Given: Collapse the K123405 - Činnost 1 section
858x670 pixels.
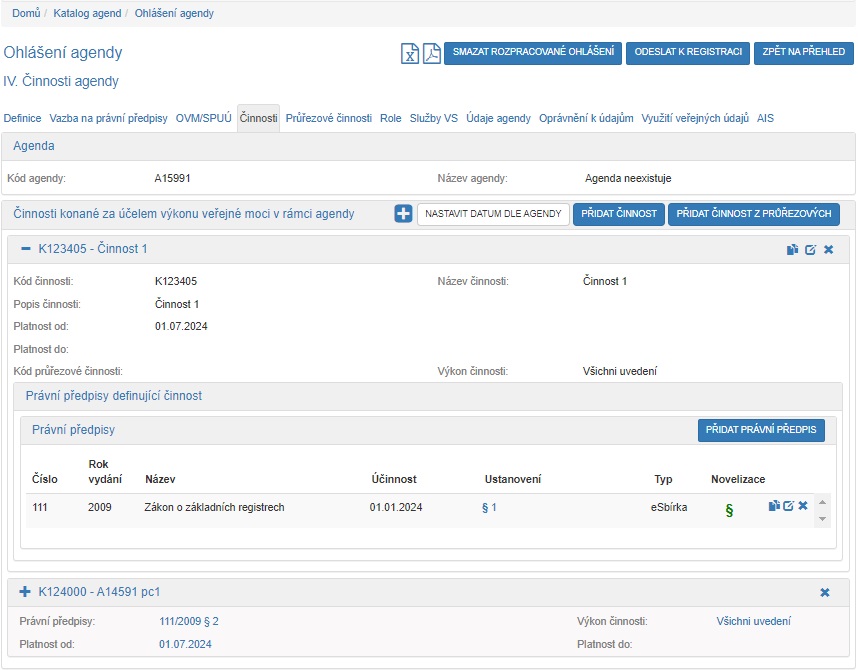Looking at the screenshot, I should pos(26,249).
